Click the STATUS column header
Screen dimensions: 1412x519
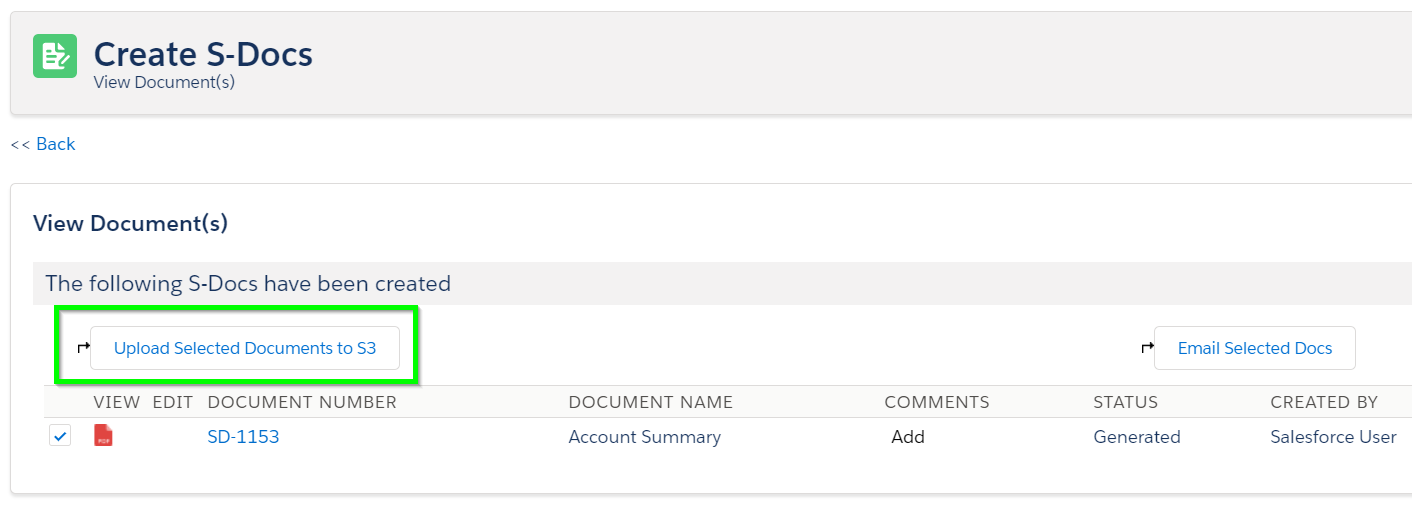[x=1126, y=402]
